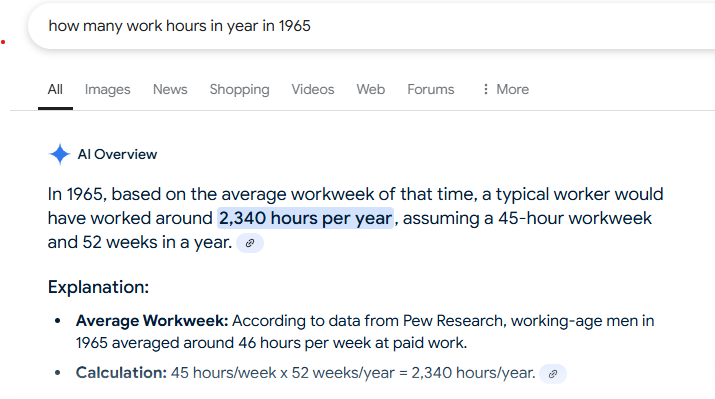Click the 'Explanation:' heading
The width and height of the screenshot is (715, 399).
pyautogui.click(x=98, y=287)
